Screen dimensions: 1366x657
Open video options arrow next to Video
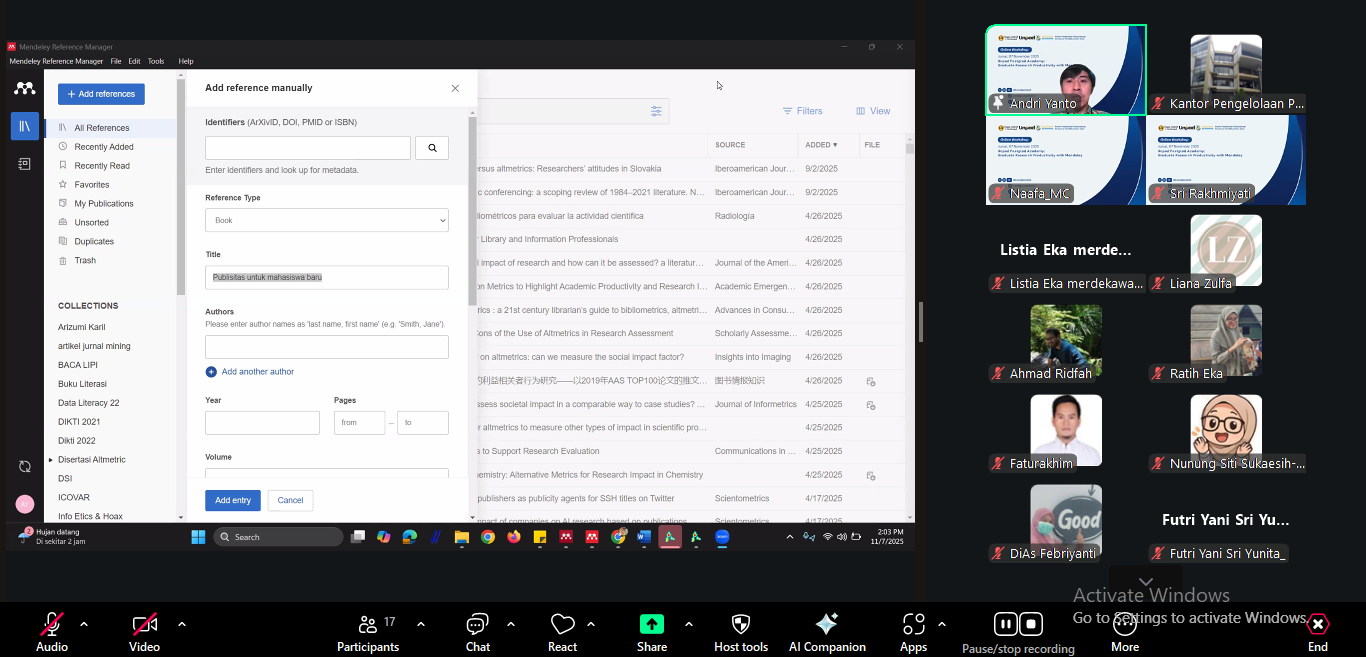coord(182,624)
